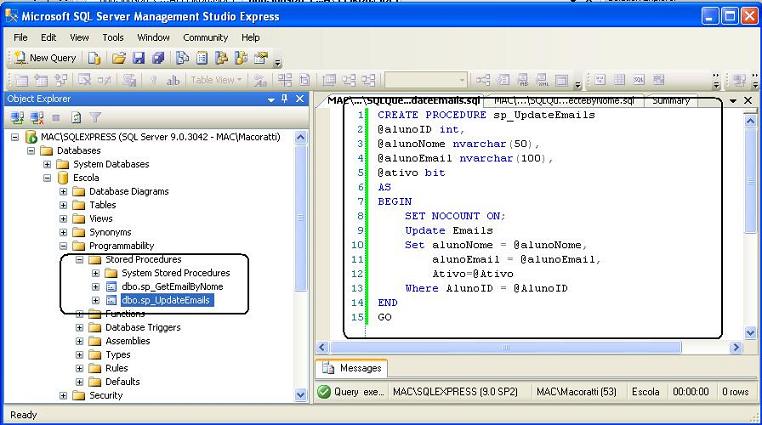This screenshot has height=425, width=762.
Task: Open the standard toolbar options arrow
Action: click(277, 62)
